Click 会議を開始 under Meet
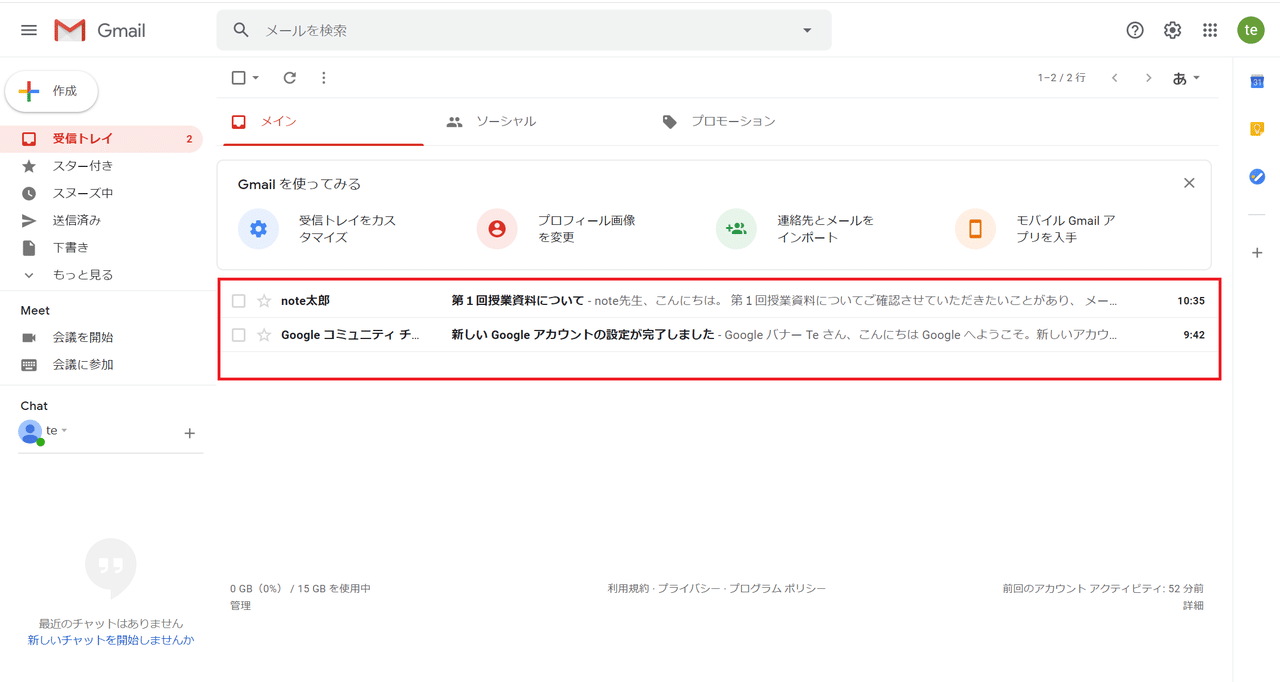The image size is (1280, 682). point(83,338)
